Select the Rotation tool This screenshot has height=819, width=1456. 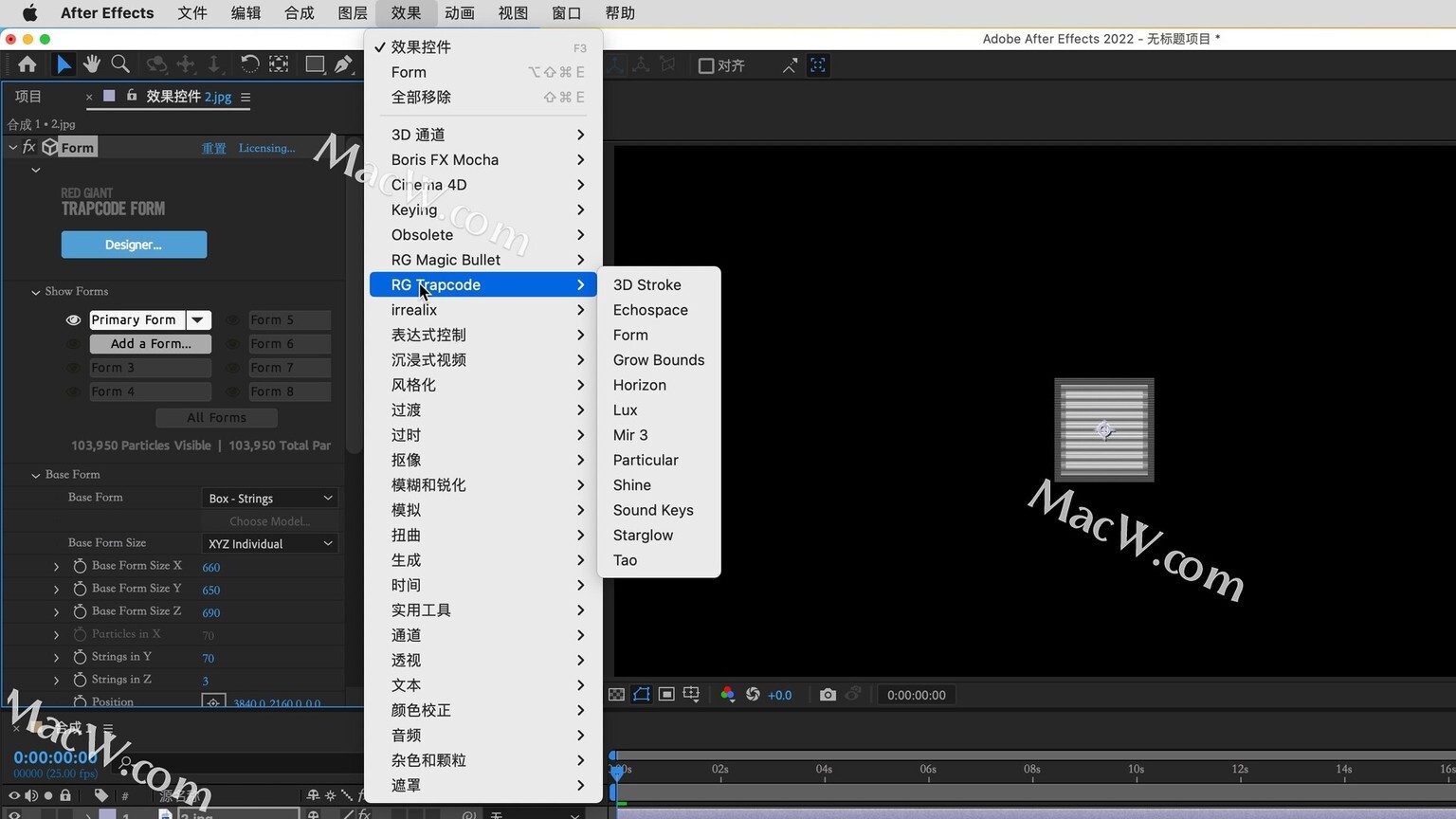(249, 64)
